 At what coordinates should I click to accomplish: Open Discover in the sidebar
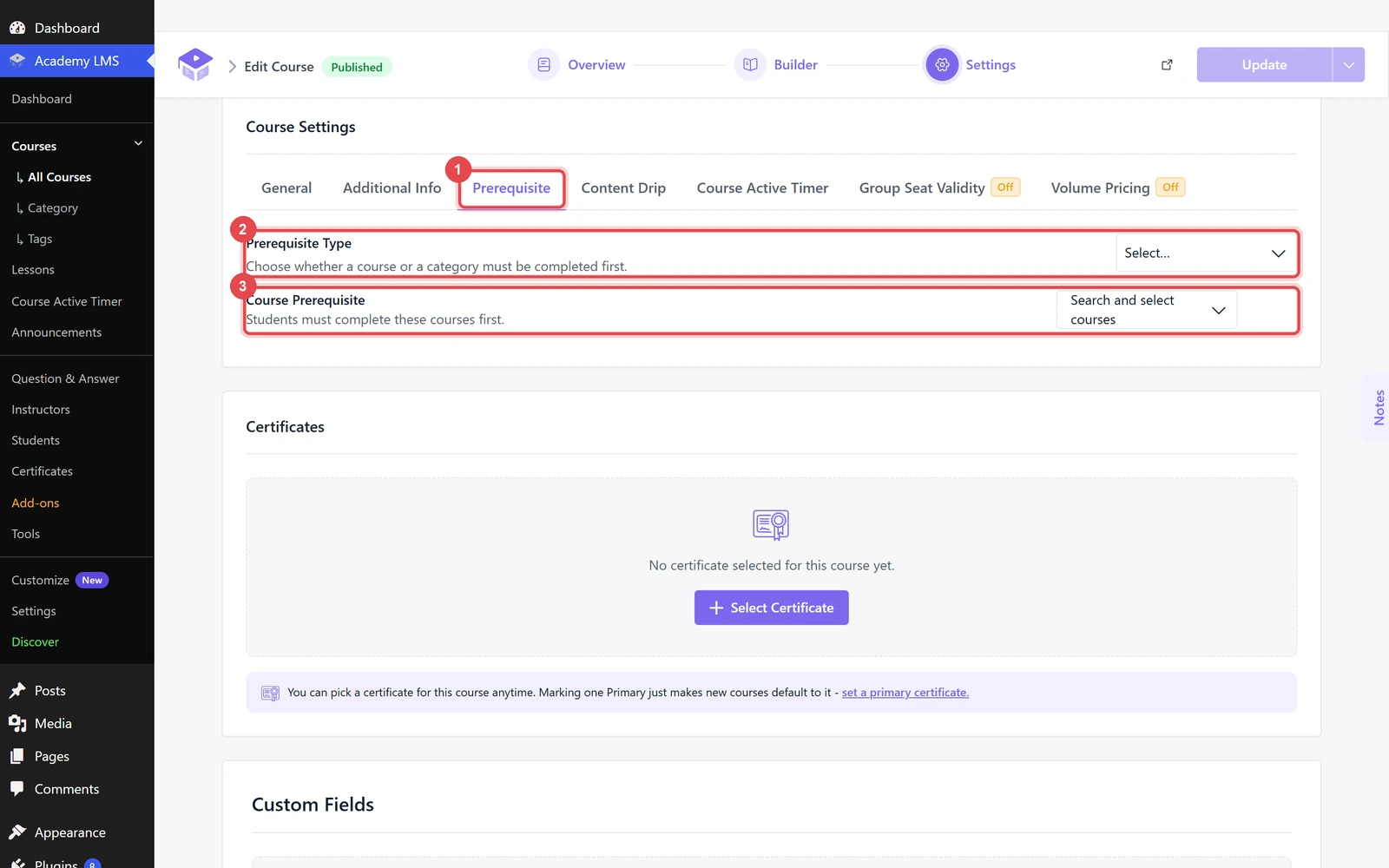pos(36,642)
